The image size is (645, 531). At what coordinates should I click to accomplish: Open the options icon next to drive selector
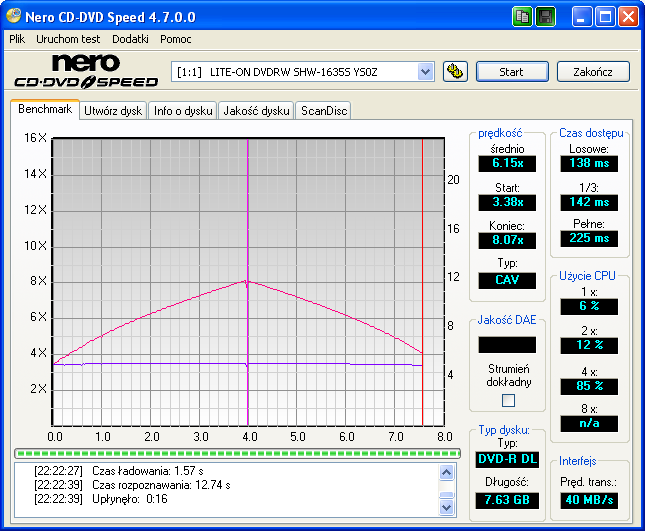(455, 72)
